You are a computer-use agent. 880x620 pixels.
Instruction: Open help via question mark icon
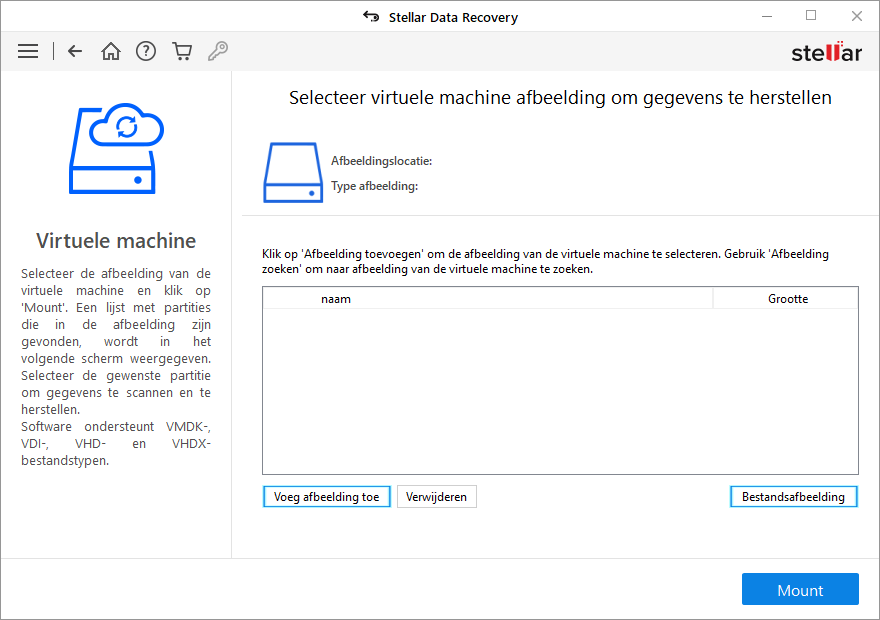click(146, 51)
